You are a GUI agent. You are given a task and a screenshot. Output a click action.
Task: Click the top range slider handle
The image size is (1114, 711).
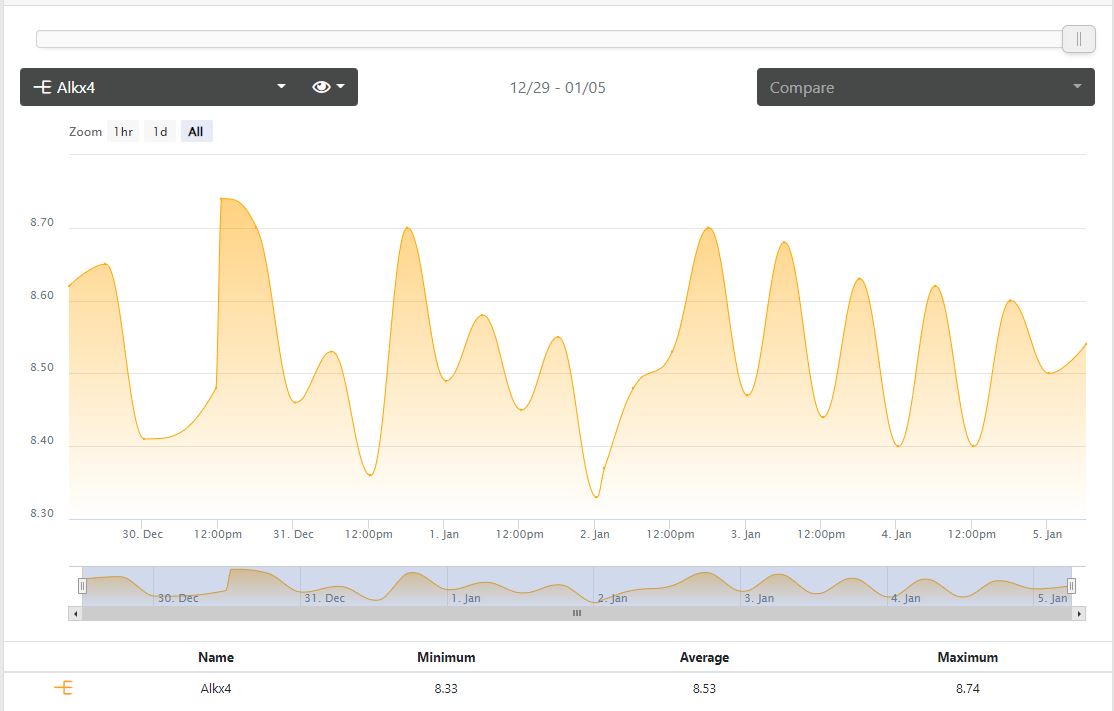tap(1078, 39)
